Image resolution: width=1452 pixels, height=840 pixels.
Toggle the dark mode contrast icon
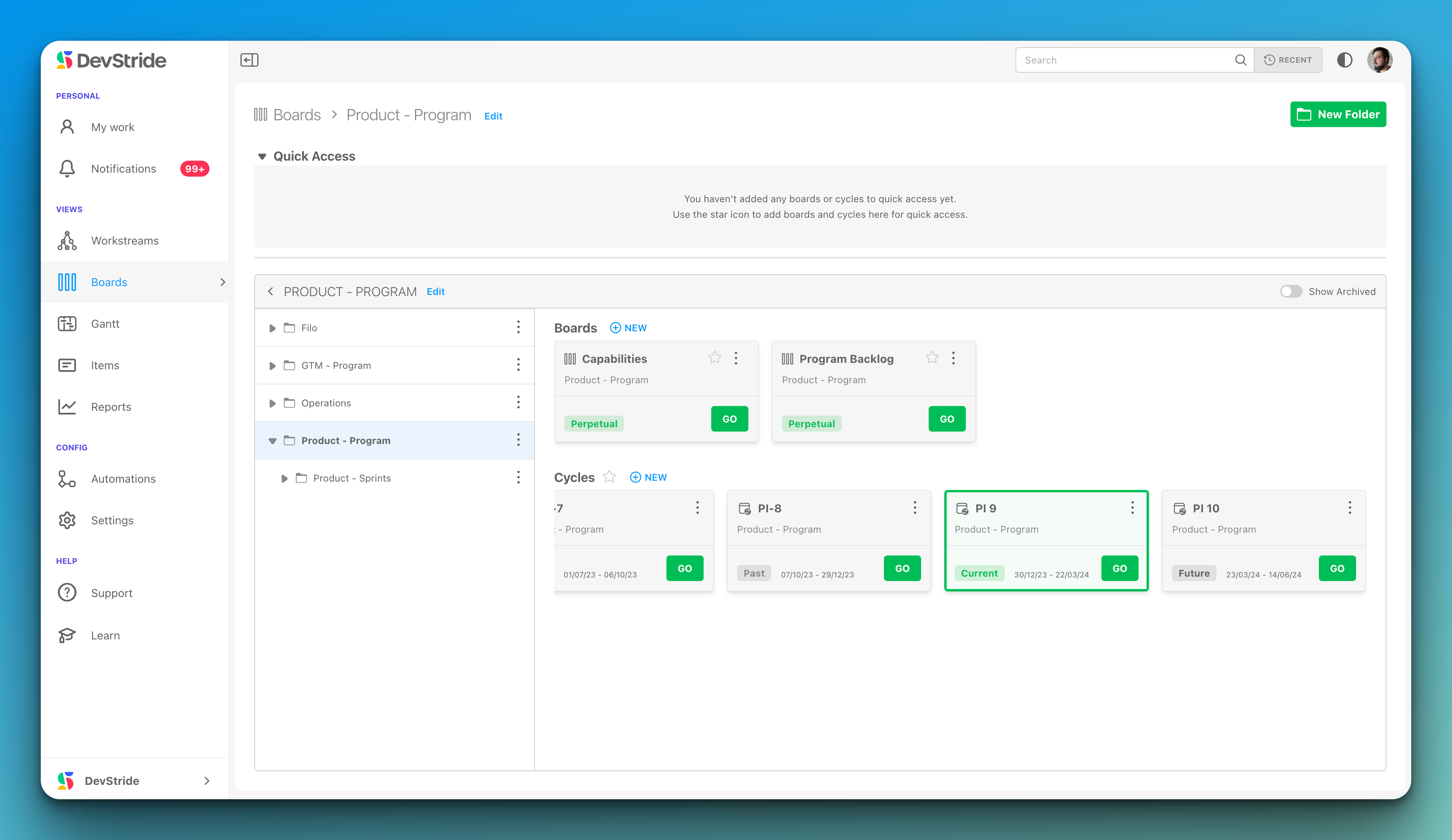(x=1344, y=60)
